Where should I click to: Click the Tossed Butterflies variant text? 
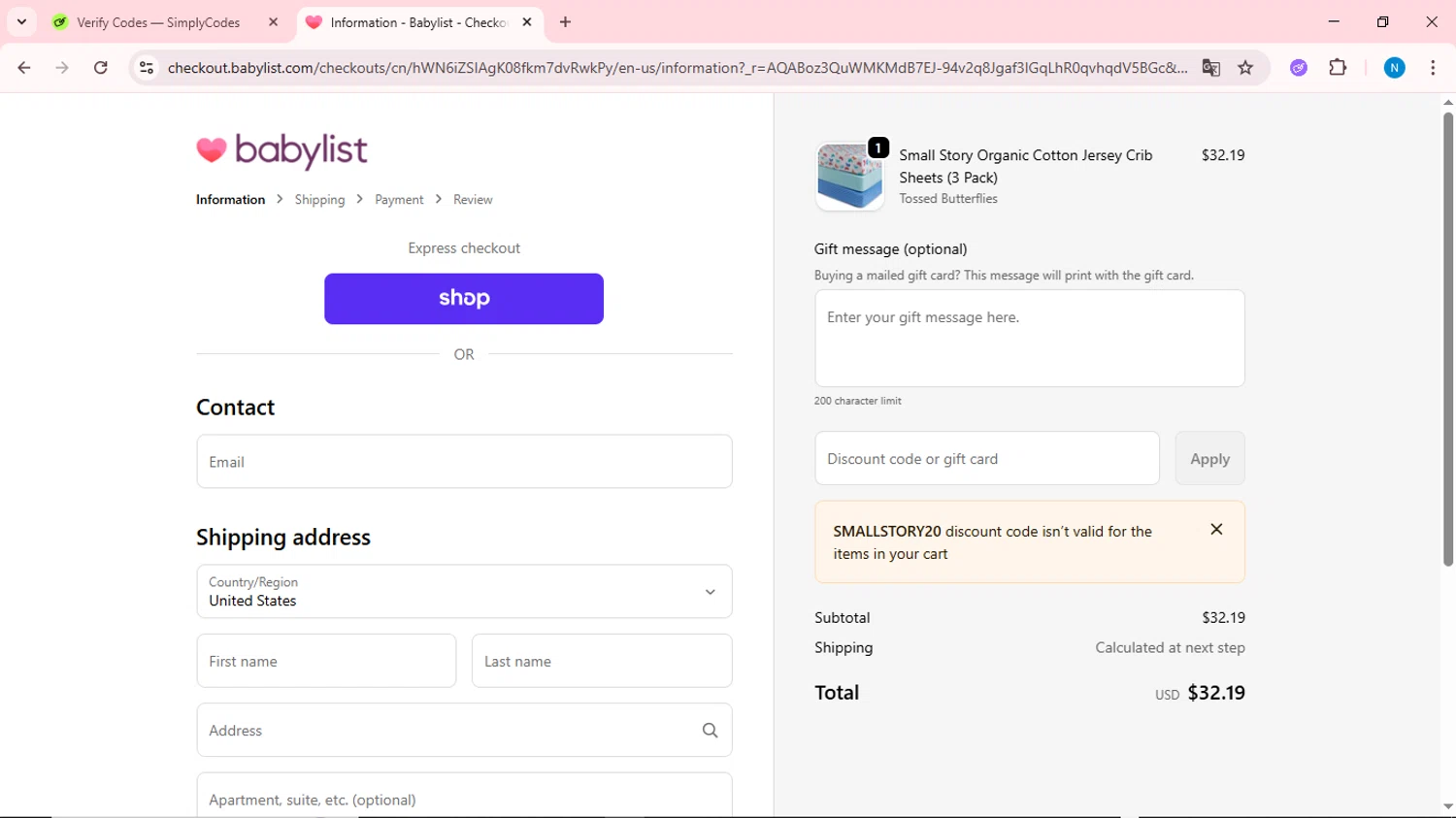coord(948,199)
